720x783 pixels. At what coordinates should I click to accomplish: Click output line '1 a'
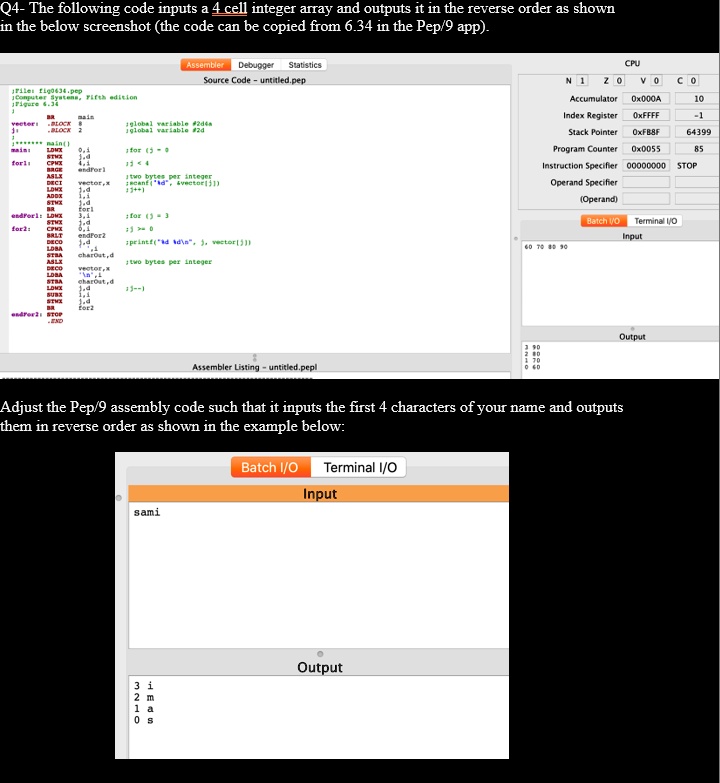coord(143,709)
